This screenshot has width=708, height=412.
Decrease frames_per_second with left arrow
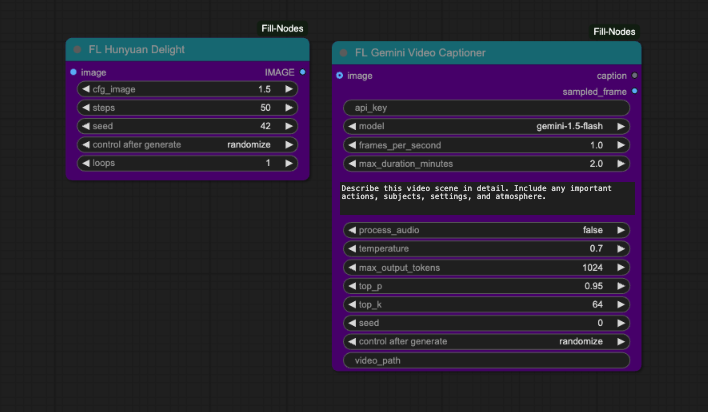[x=352, y=145]
